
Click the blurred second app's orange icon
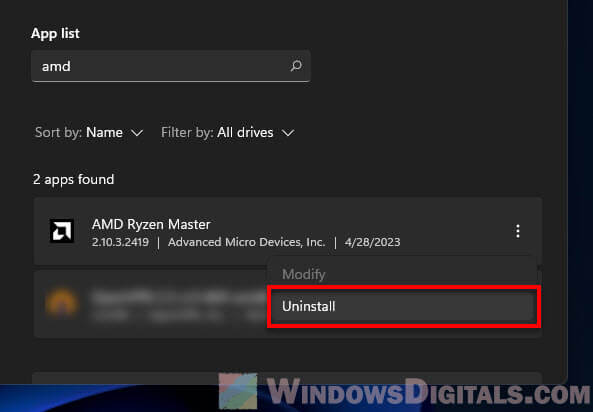[x=62, y=303]
